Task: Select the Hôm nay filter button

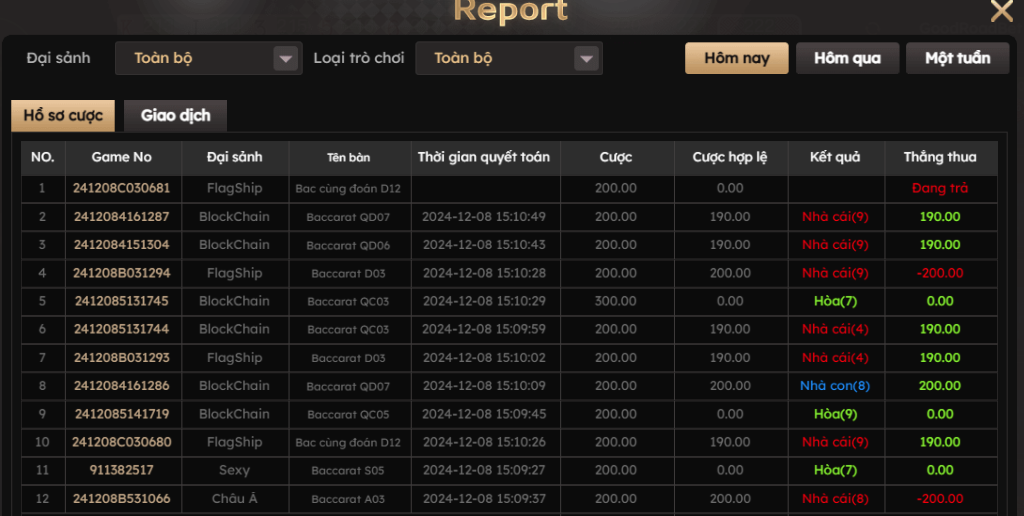Action: (736, 58)
